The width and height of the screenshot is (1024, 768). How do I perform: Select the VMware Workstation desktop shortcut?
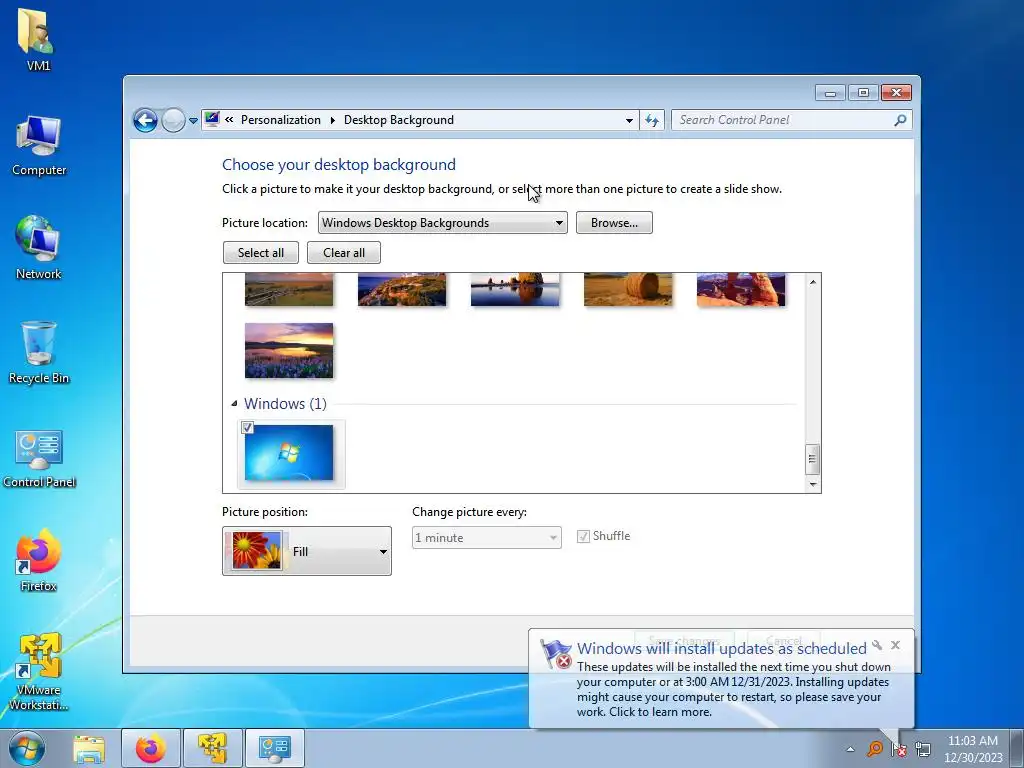(x=39, y=671)
